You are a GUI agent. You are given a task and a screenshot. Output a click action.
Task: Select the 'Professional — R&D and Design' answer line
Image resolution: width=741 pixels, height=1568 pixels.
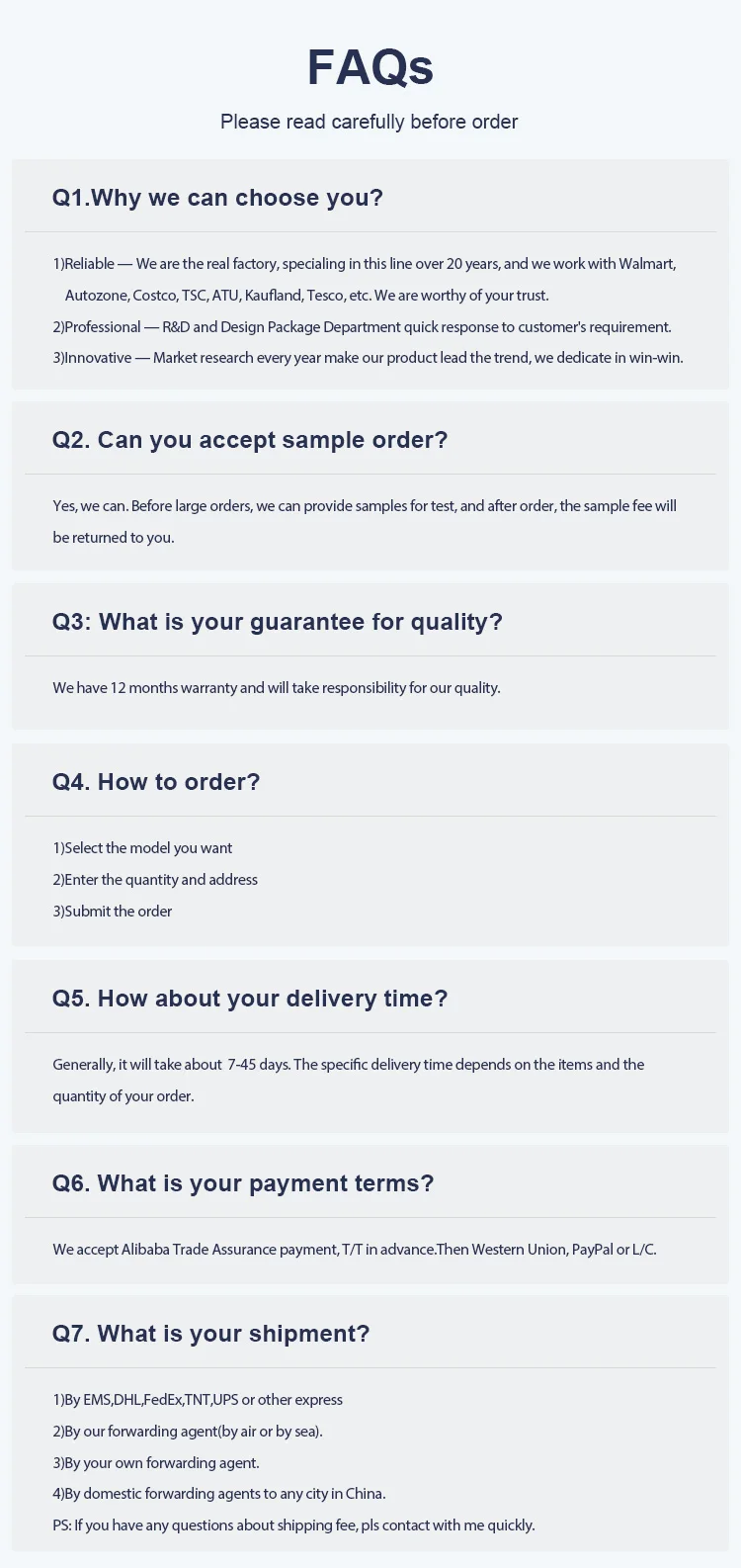point(362,326)
